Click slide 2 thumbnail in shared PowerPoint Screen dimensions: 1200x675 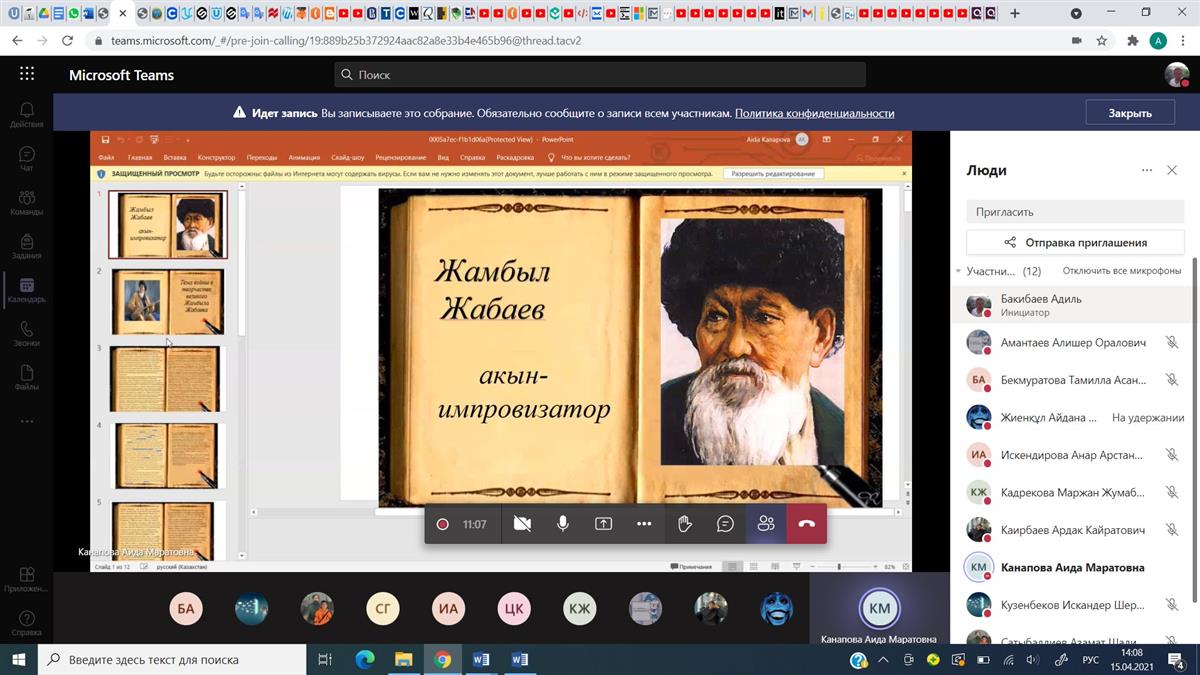168,302
